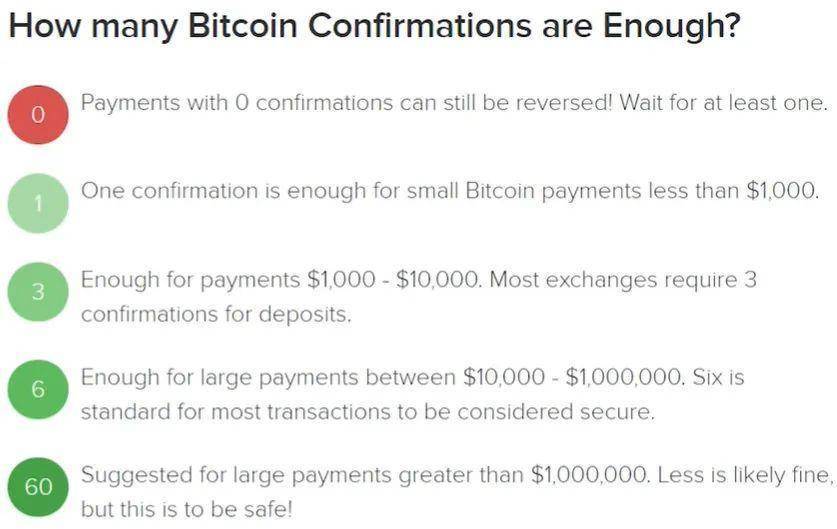Click the green 3 confirmations circle
Image resolution: width=837 pixels, height=529 pixels.
38,292
